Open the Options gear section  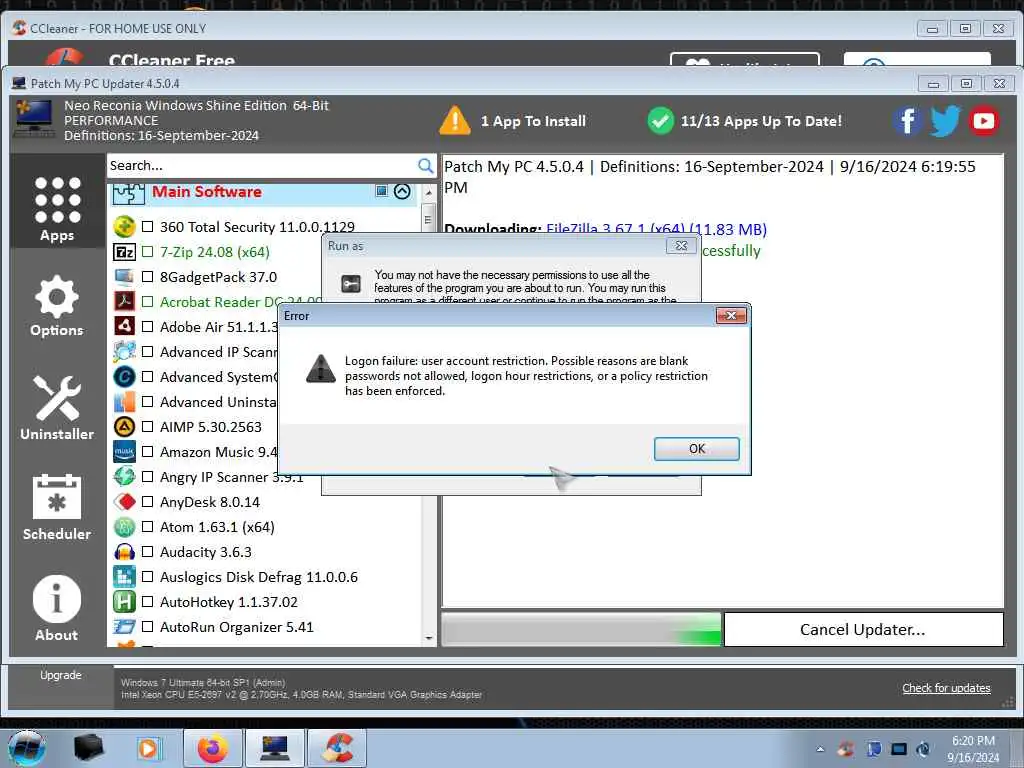57,306
